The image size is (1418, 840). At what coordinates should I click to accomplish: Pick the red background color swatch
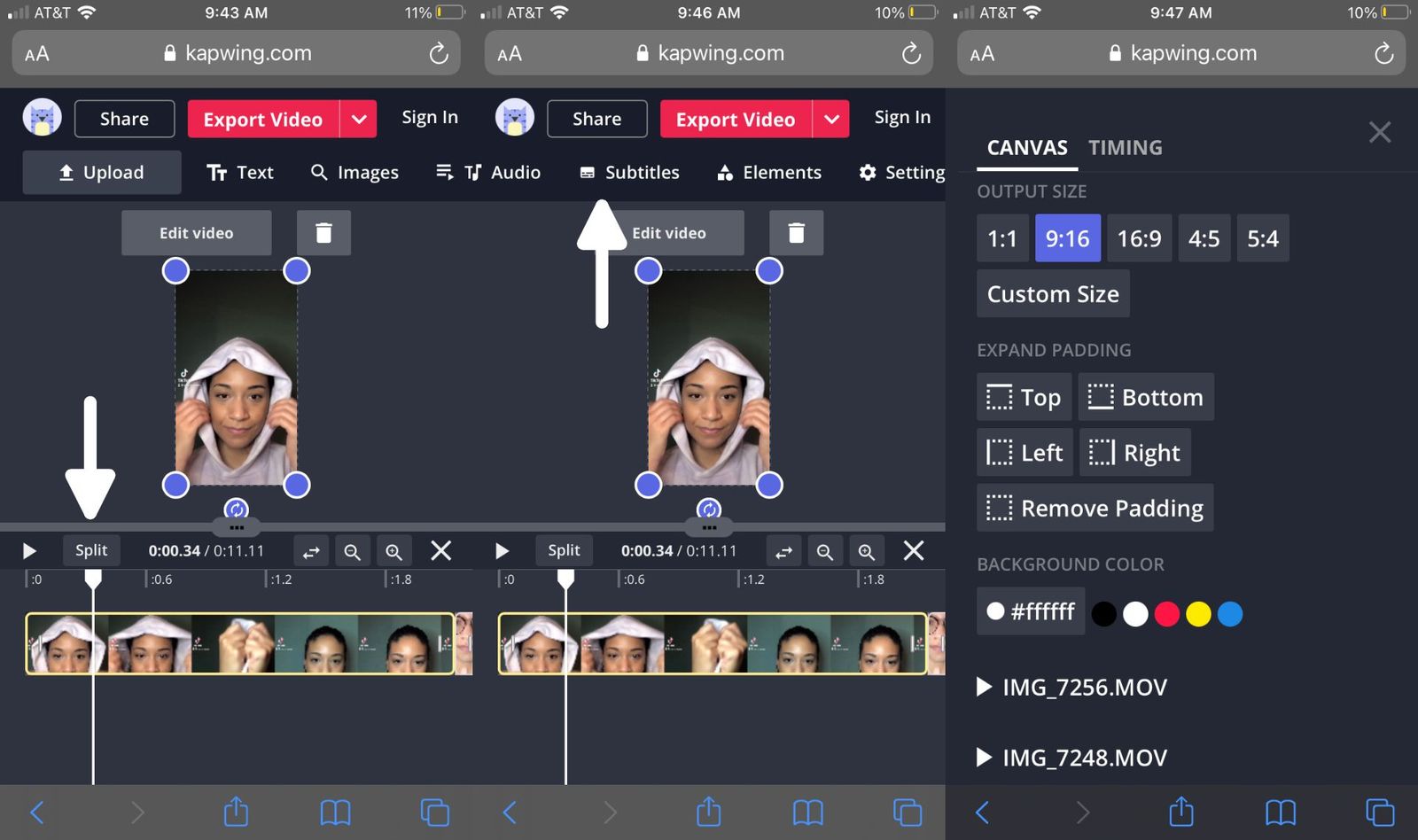pyautogui.click(x=1167, y=614)
